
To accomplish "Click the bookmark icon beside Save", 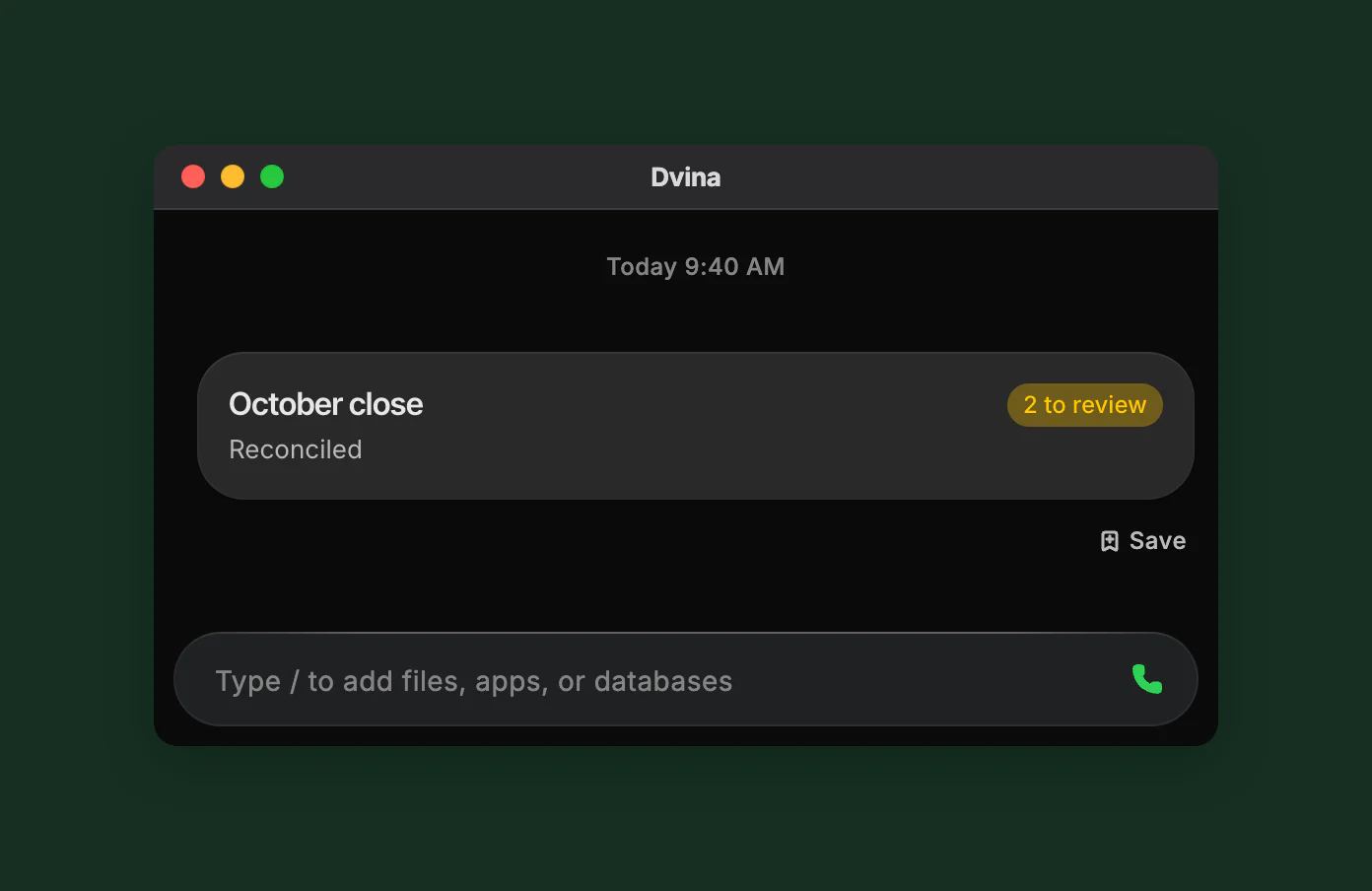I will [1110, 541].
